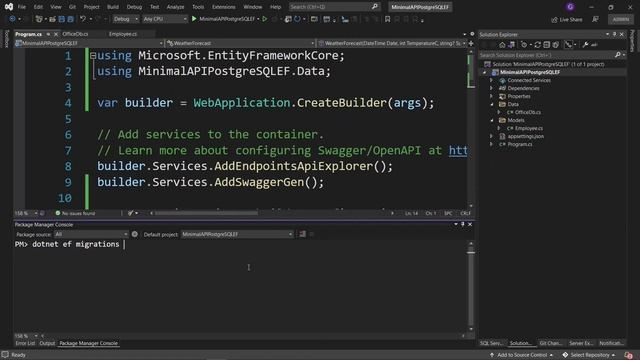The height and width of the screenshot is (360, 640).
Task: Collapse the Models folder
Action: (491, 120)
